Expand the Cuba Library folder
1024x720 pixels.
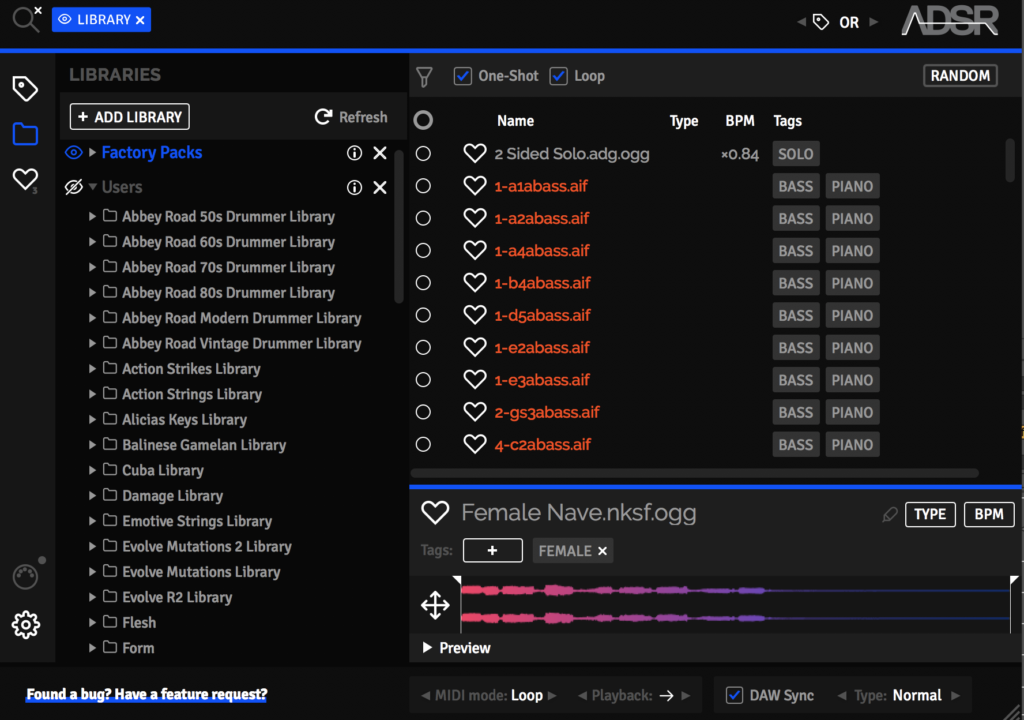click(x=93, y=470)
